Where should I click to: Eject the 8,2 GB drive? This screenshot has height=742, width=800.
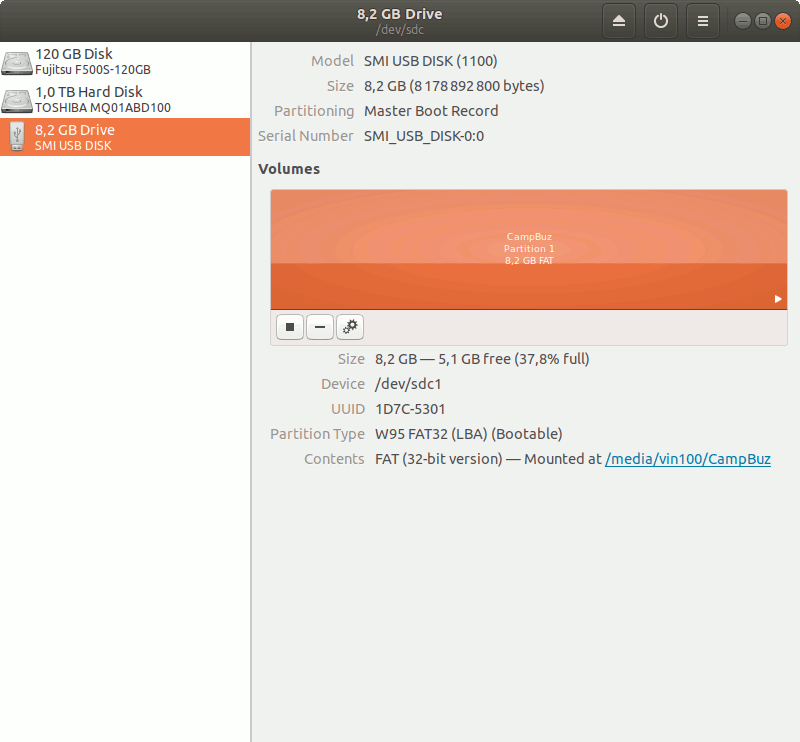619,21
